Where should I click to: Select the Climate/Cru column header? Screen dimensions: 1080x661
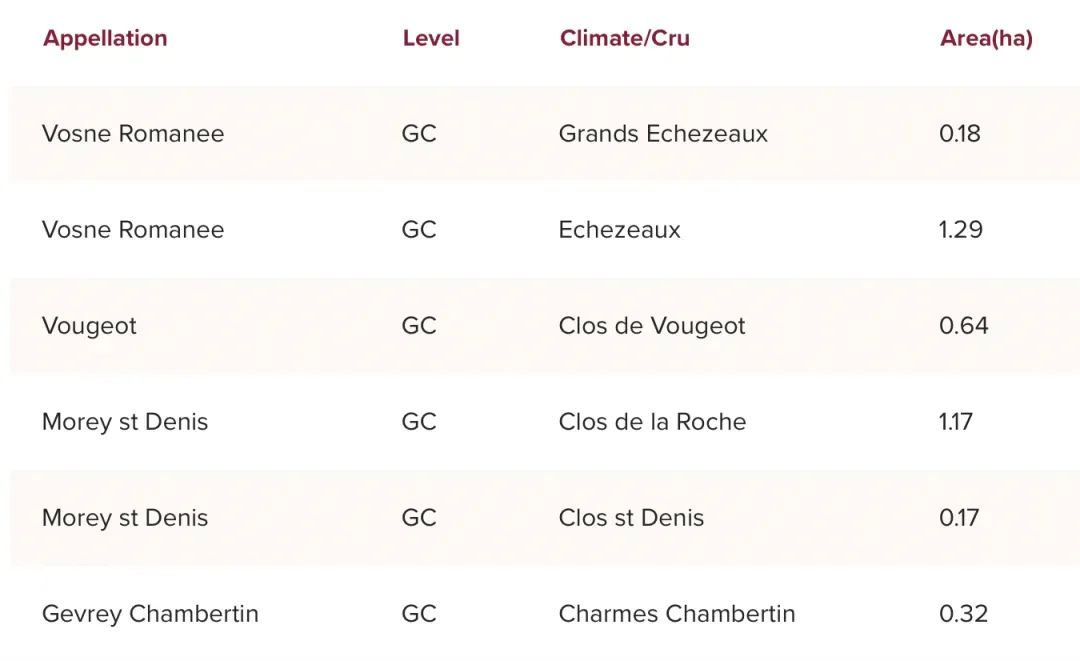(624, 39)
